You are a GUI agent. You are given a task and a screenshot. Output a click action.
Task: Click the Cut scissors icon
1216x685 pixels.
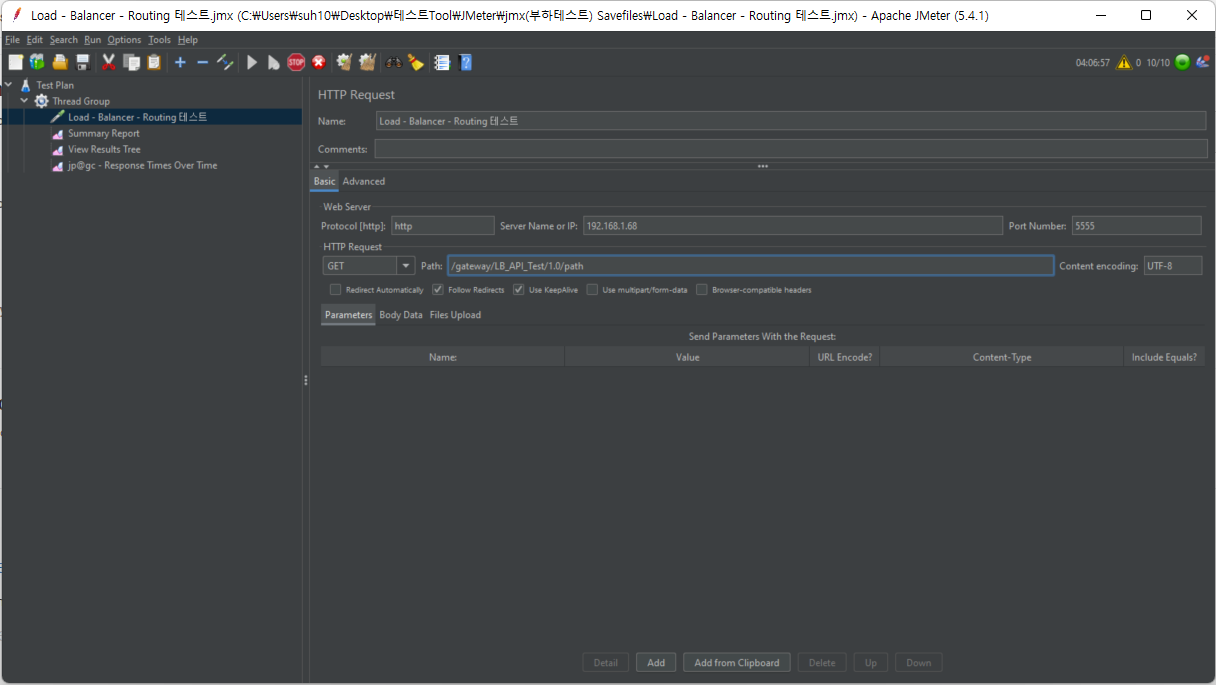(x=109, y=62)
